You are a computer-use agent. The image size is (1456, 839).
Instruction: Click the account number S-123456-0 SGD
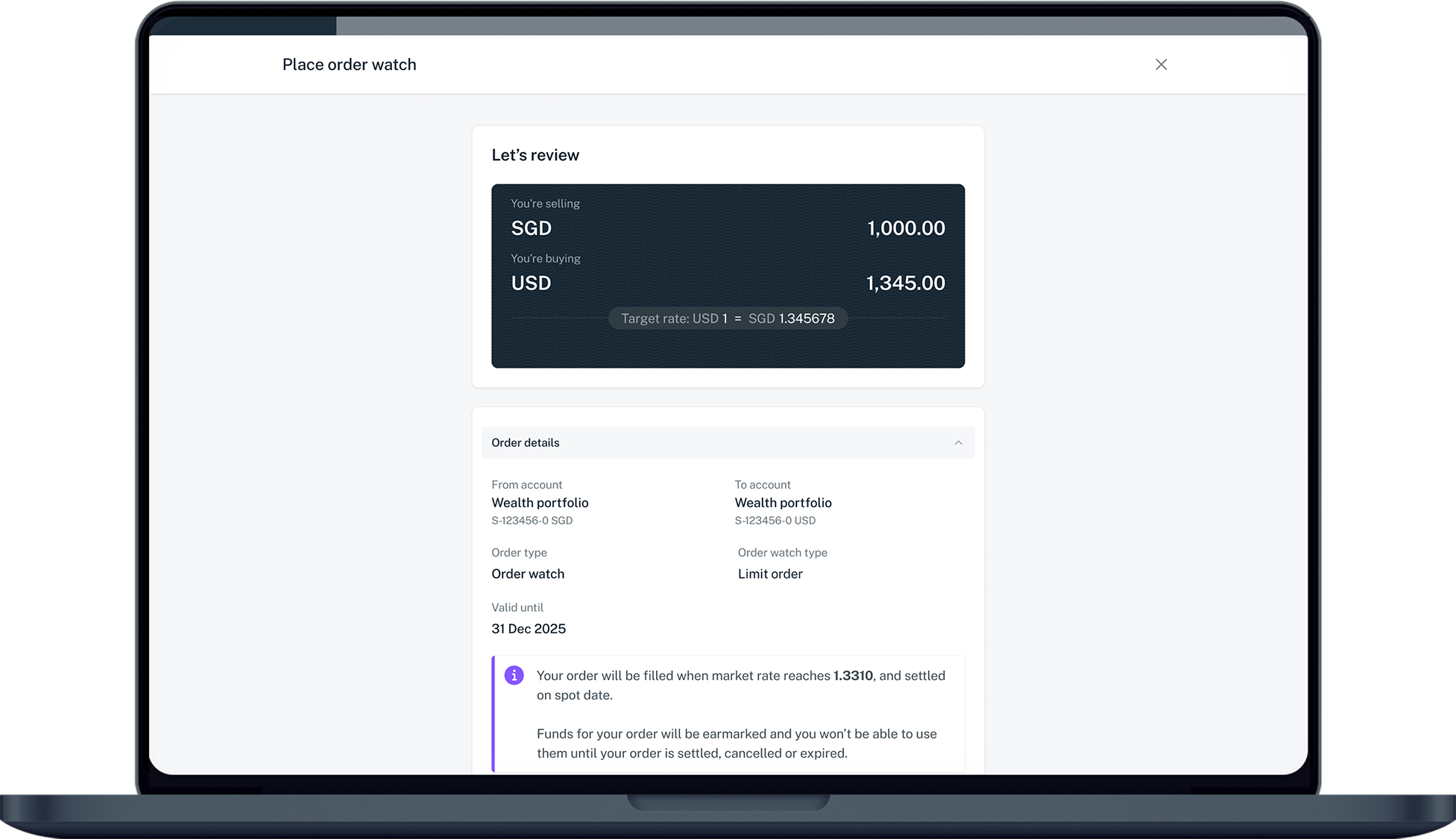532,521
